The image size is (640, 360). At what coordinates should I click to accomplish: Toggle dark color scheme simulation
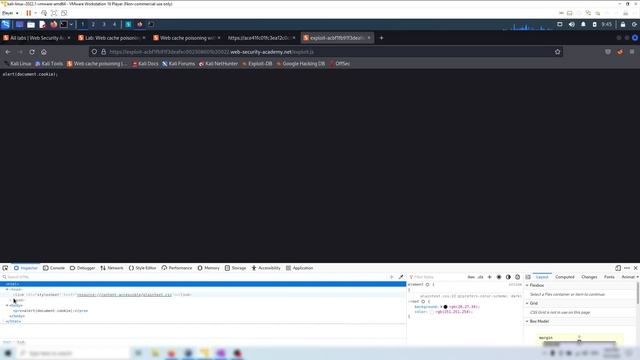(508, 277)
